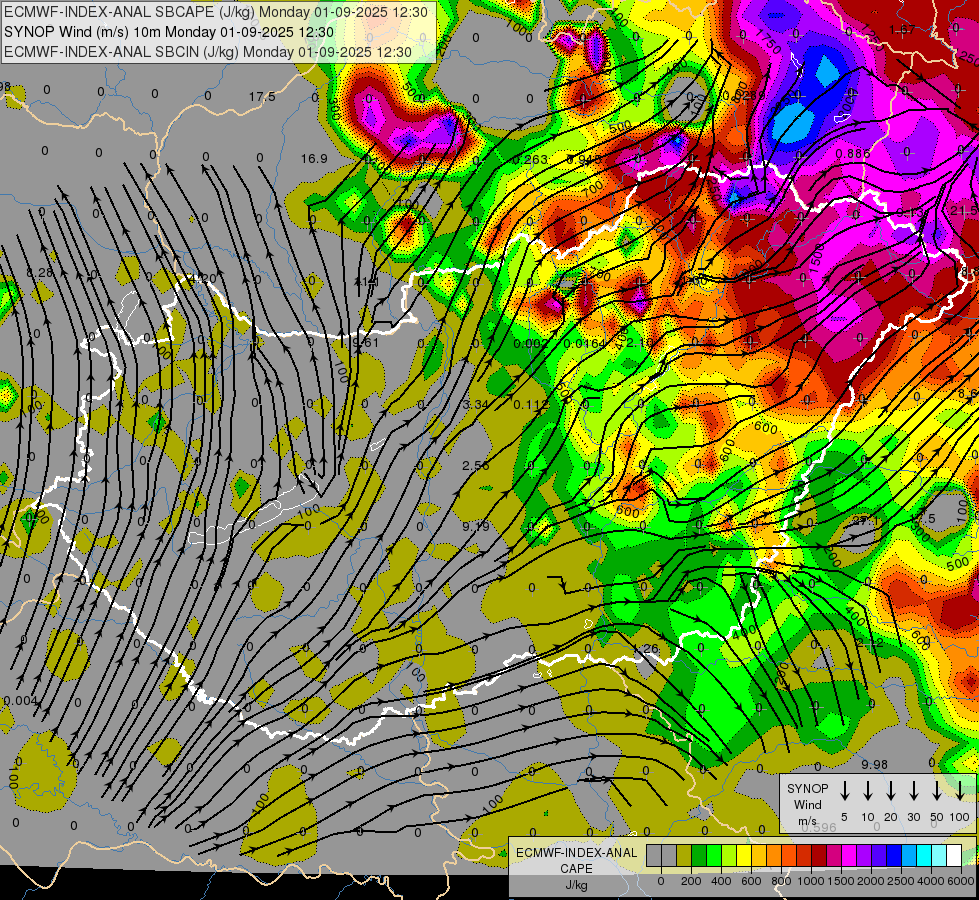Screen dimensions: 979x900
Task: Click the 10 m/s wind arrow in legend
Action: 868,791
